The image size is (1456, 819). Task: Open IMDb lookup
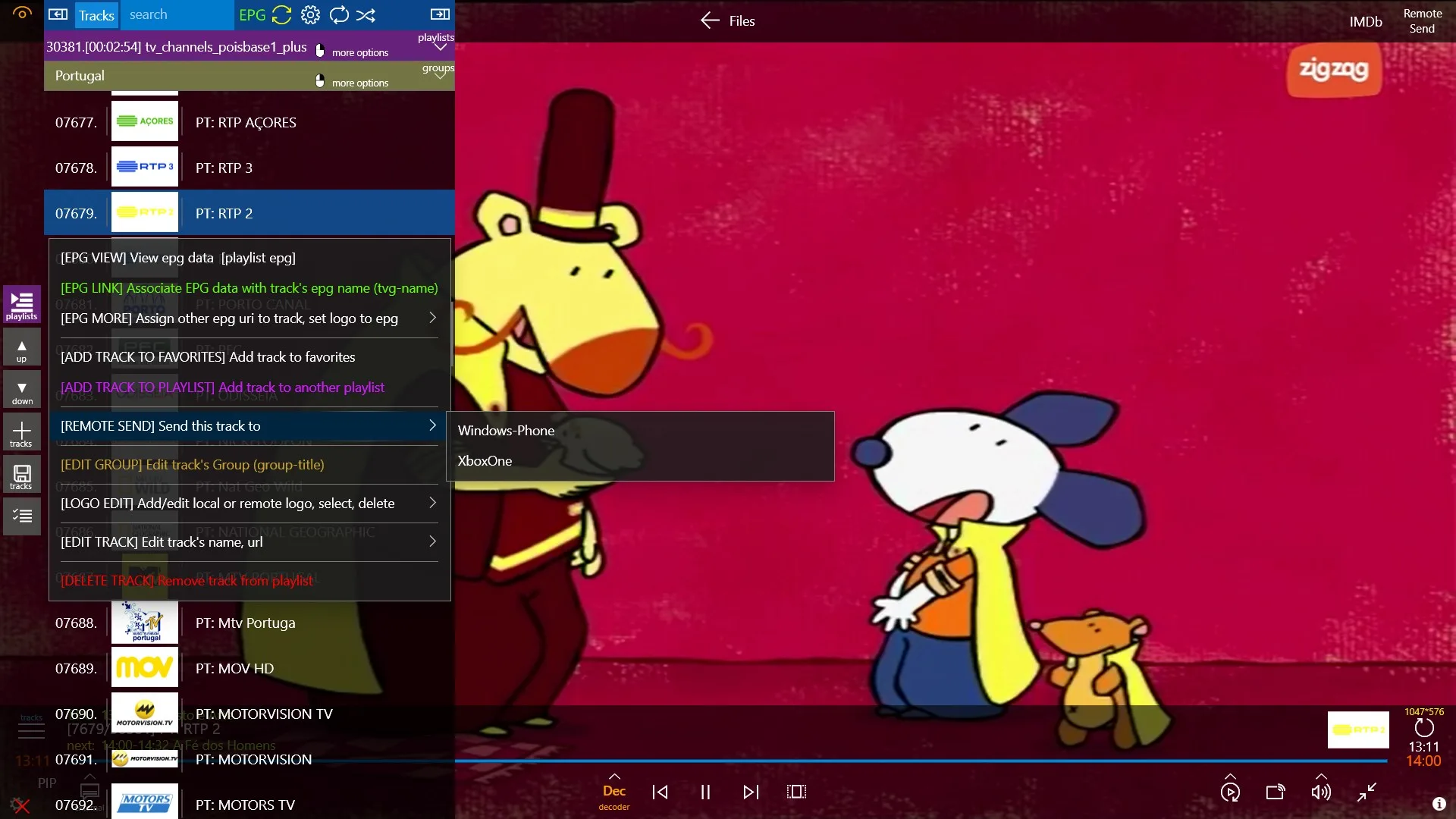[x=1366, y=21]
